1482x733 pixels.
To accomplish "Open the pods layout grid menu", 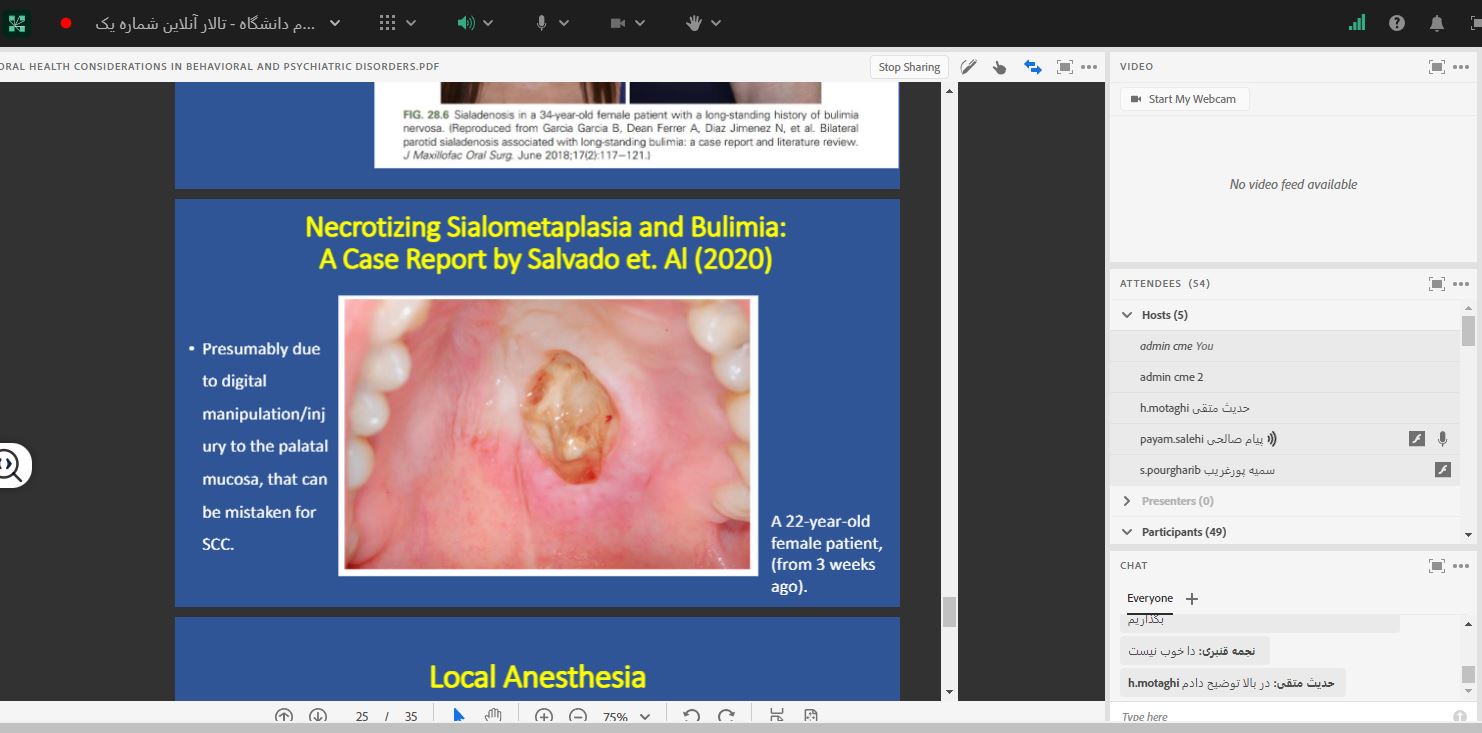I will coord(388,23).
